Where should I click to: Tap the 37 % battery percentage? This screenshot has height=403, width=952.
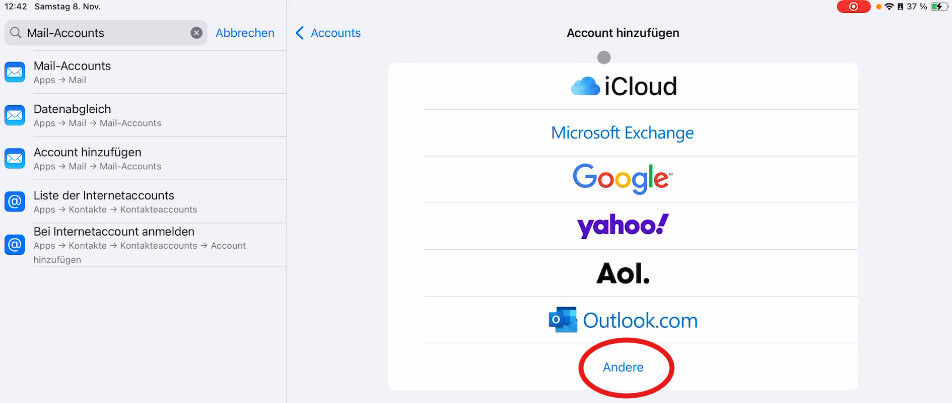(917, 7)
